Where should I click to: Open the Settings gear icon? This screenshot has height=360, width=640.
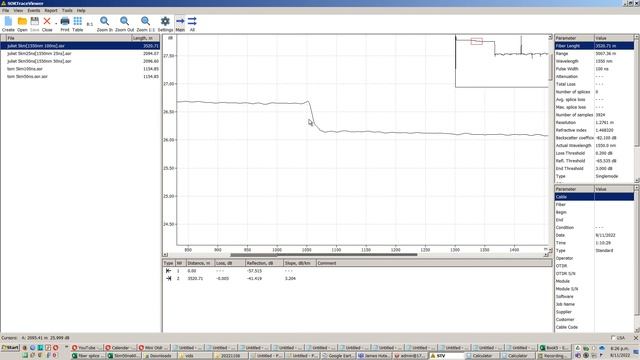[165, 24]
